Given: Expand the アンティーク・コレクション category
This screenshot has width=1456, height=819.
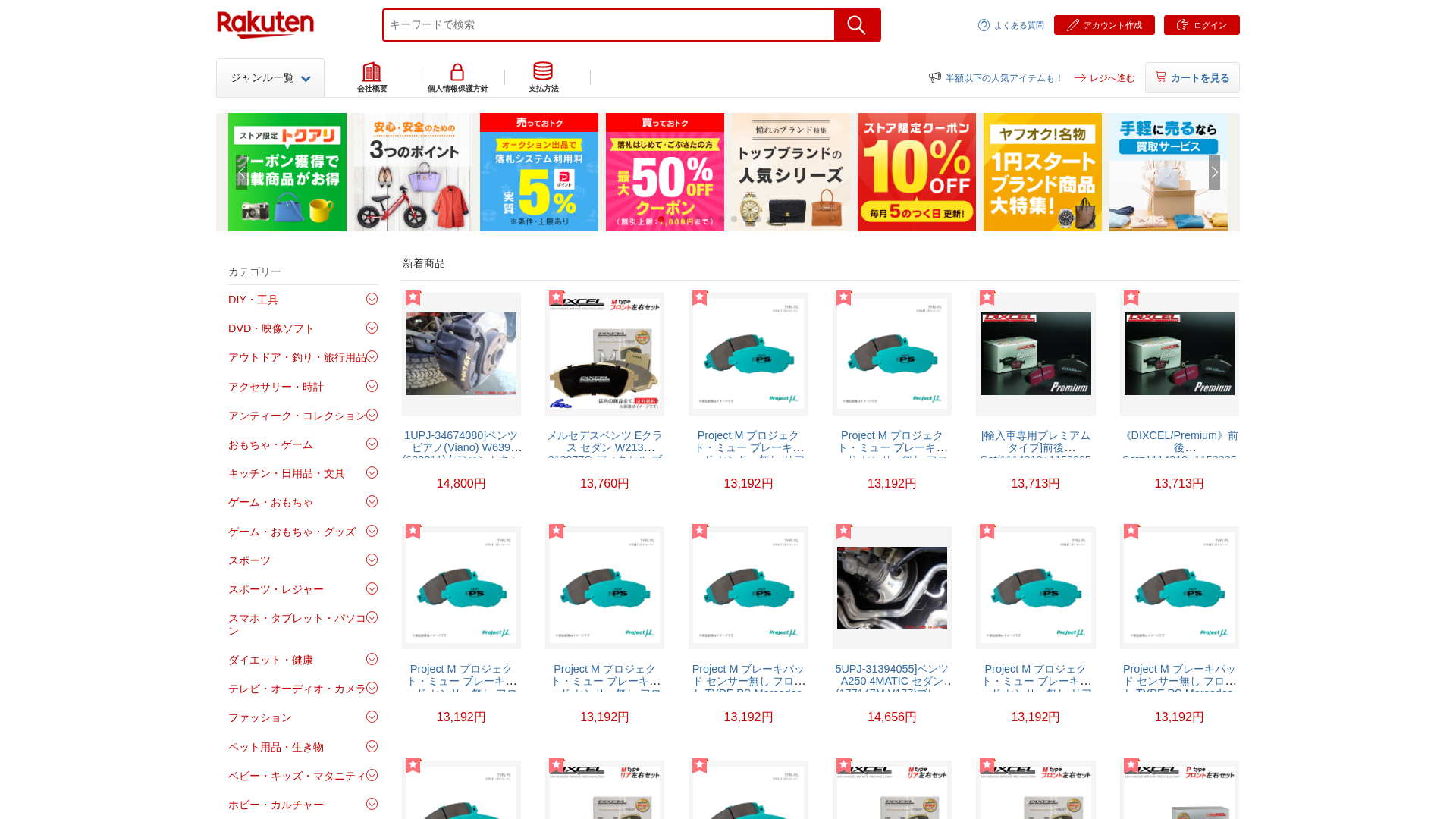Looking at the screenshot, I should point(372,416).
